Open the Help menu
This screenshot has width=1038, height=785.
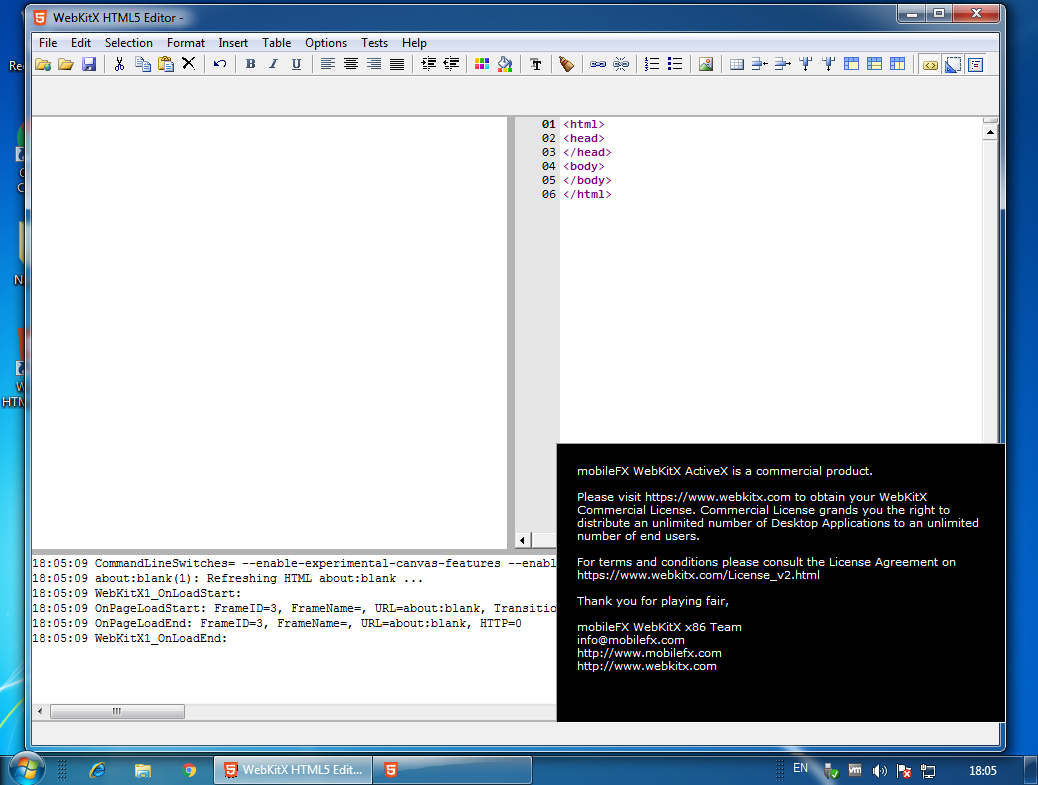tap(414, 42)
